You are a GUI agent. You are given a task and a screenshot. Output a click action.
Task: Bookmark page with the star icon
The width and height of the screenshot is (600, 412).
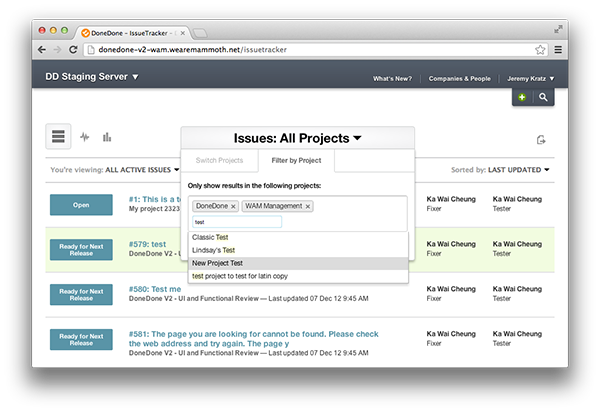[540, 50]
